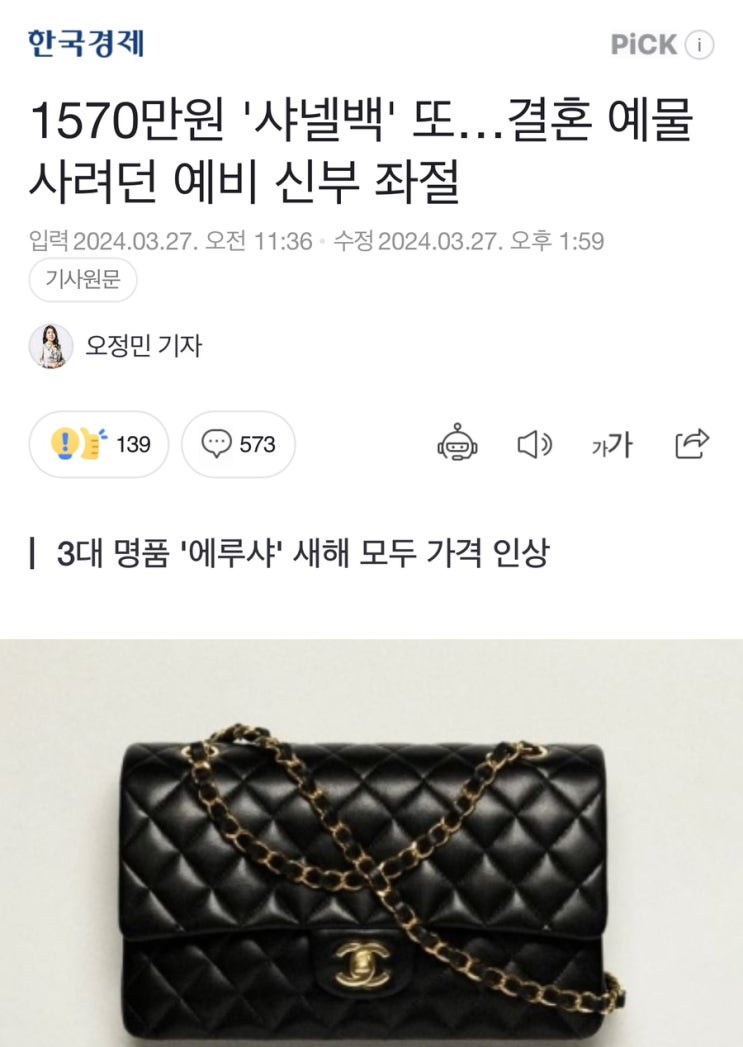Viewport: 743px width, 1047px height.
Task: Tap reporter 오정민's profile photo
Action: (x=51, y=346)
